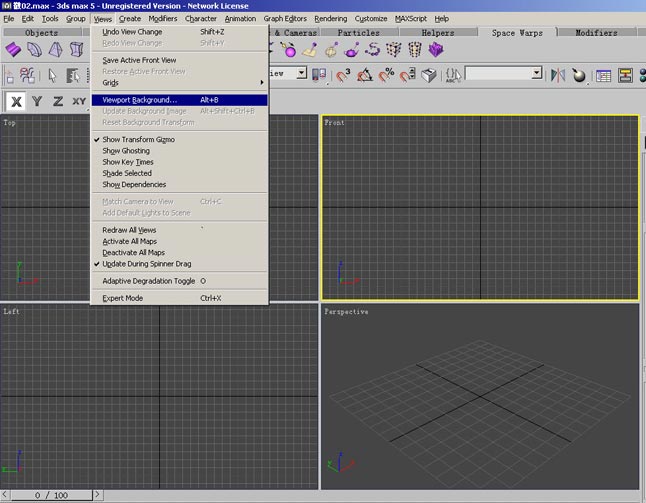Viewport: 646px width, 503px height.
Task: Select the Path Follow beaded-curve icon
Action: (x=372, y=50)
